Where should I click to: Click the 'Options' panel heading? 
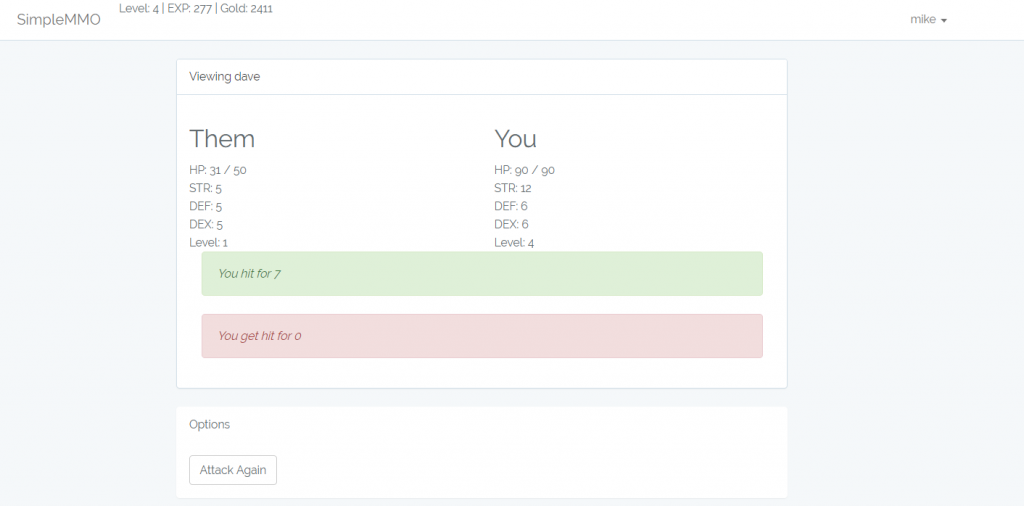click(x=210, y=424)
